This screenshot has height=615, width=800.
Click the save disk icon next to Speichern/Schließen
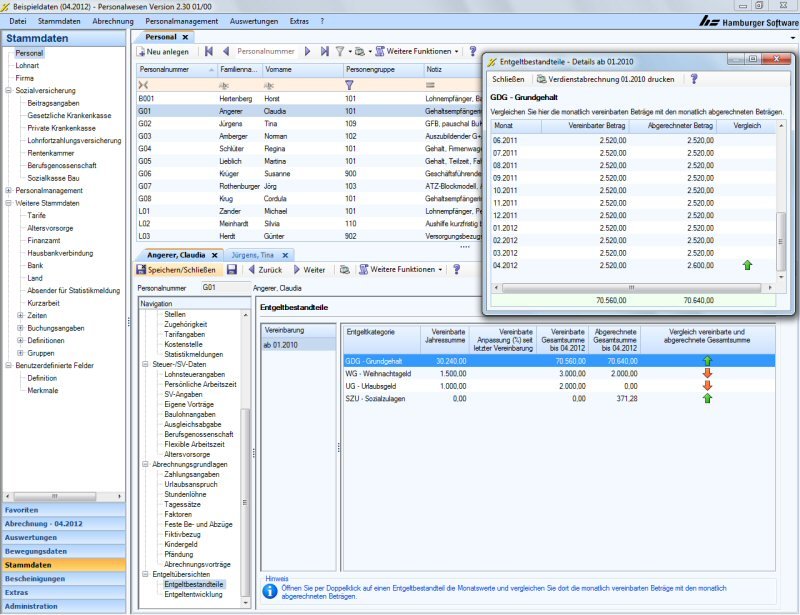point(232,270)
